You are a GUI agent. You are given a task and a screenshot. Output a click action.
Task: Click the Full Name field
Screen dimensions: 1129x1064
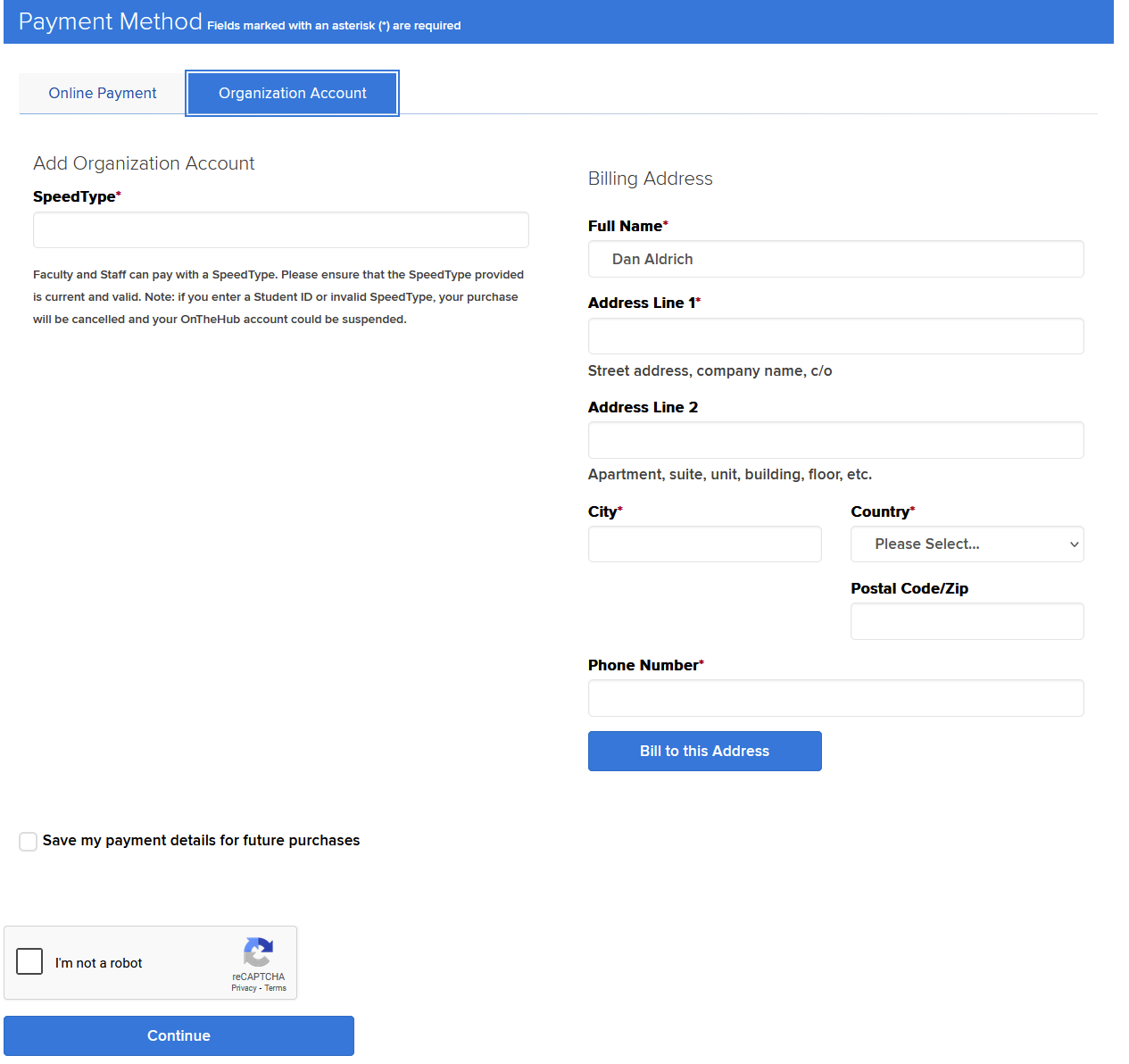coord(835,260)
